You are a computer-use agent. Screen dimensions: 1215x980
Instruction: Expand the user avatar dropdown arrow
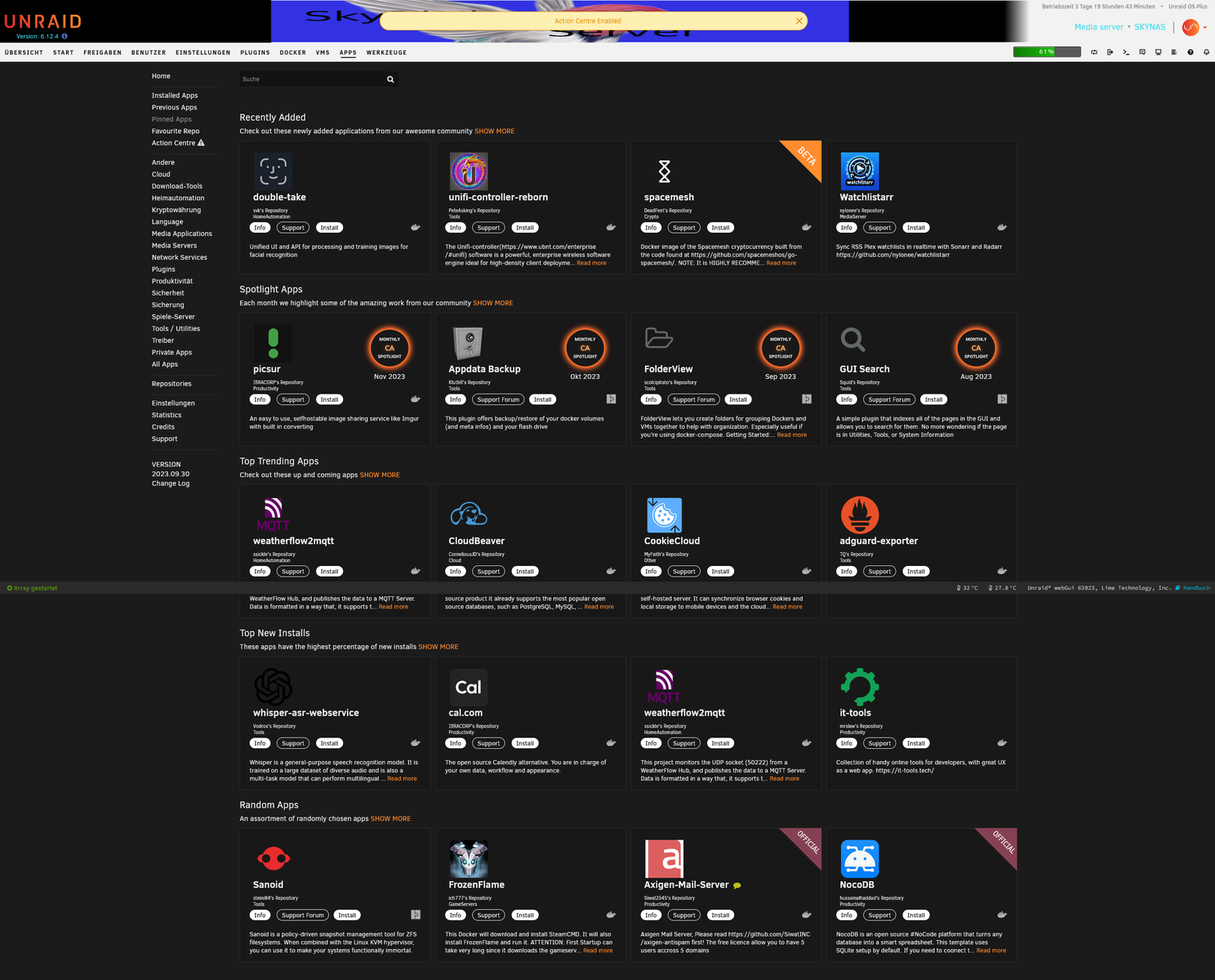(x=1204, y=27)
